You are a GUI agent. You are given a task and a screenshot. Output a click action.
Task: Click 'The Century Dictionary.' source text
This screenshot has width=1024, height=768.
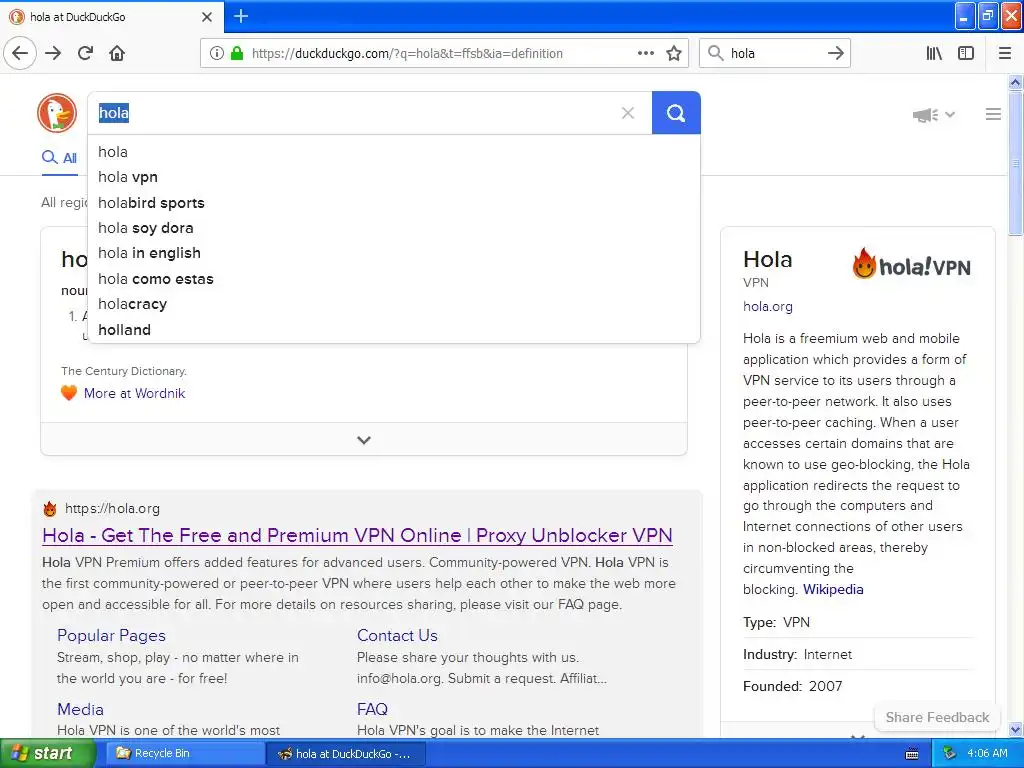click(124, 371)
